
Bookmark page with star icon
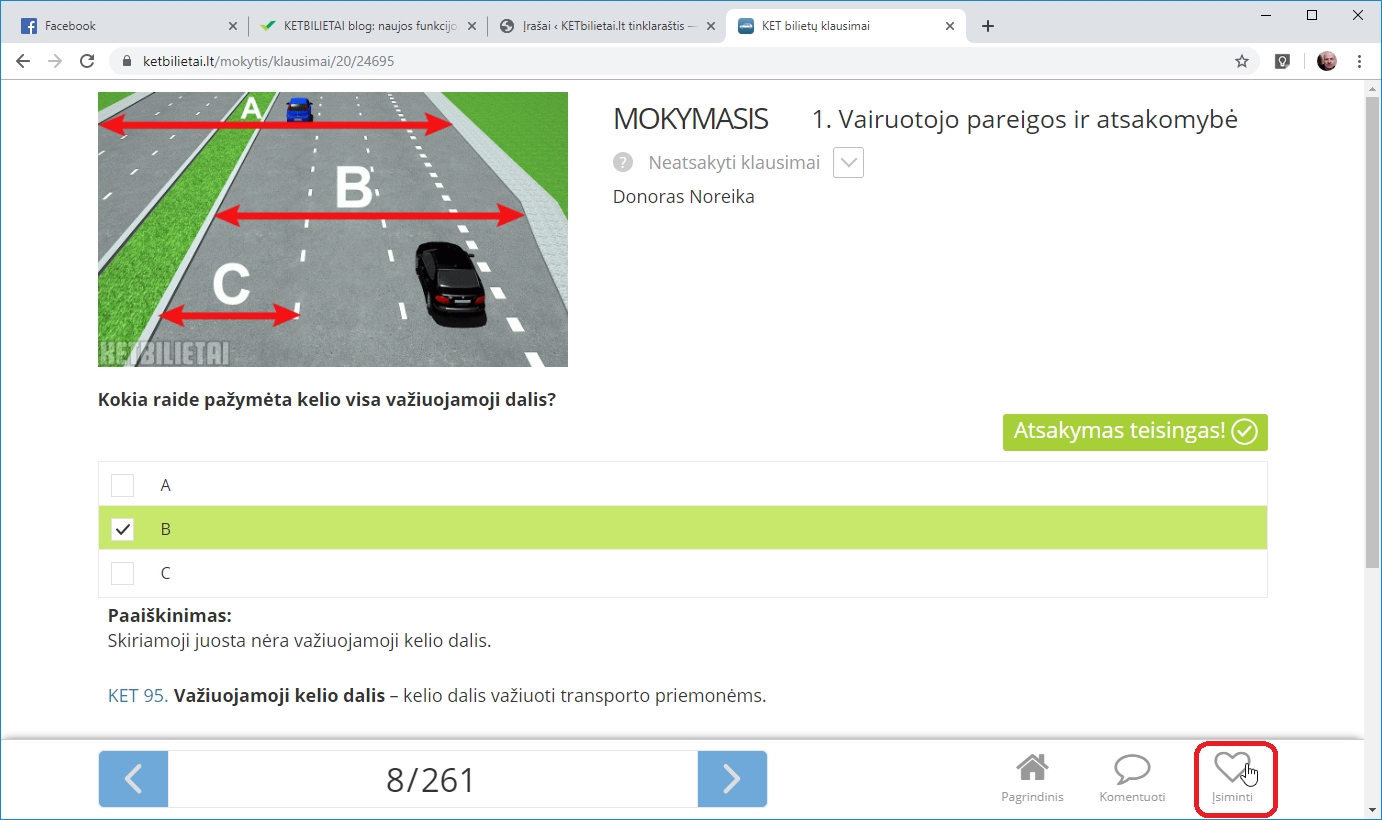click(1242, 61)
